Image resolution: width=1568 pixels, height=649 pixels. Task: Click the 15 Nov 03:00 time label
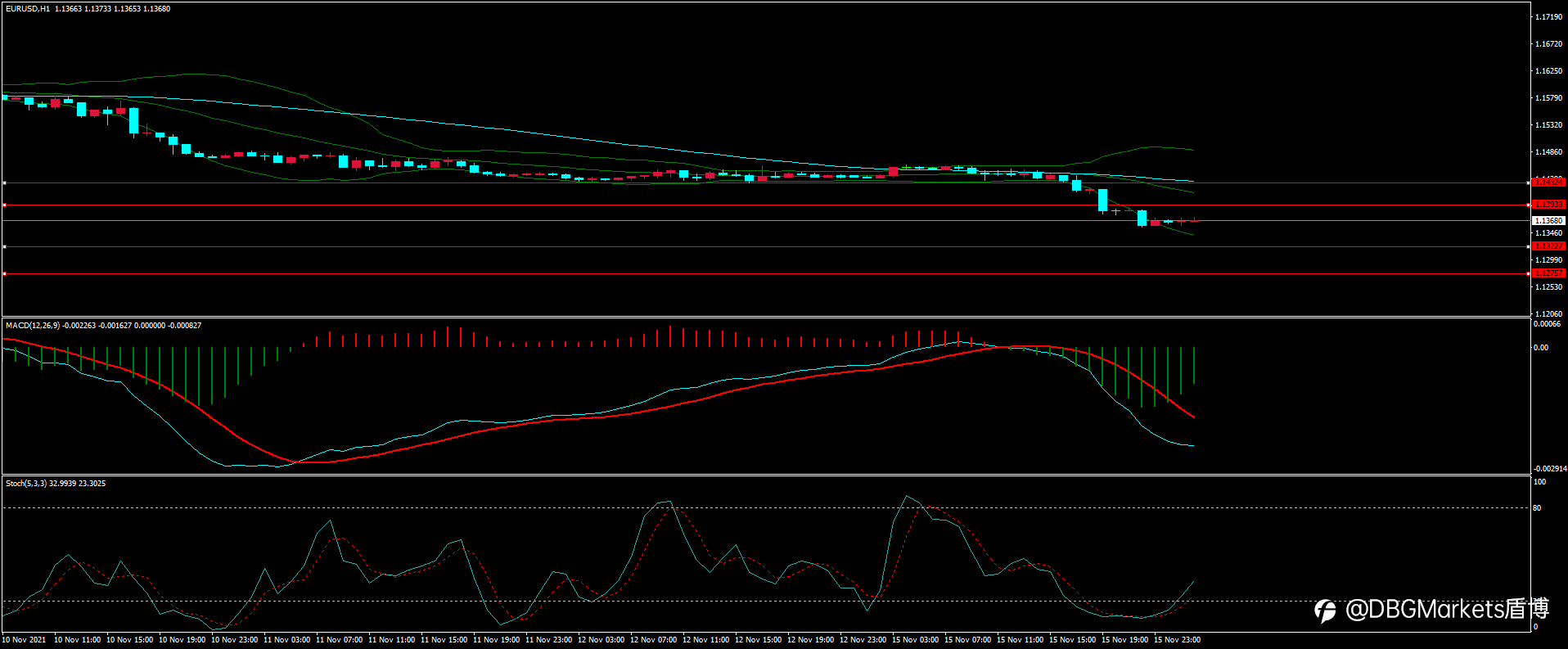coord(915,640)
